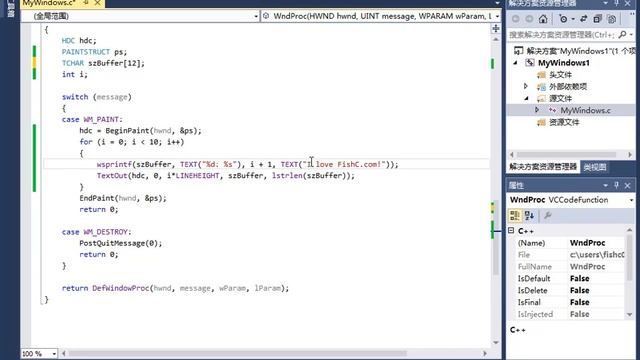The width and height of the screenshot is (640, 360).
Task: Click the IsInjected property False value
Action: tap(580, 314)
